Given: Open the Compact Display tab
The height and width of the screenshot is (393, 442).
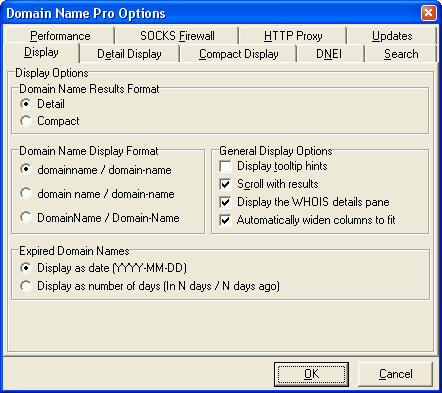Looking at the screenshot, I should click(x=238, y=54).
